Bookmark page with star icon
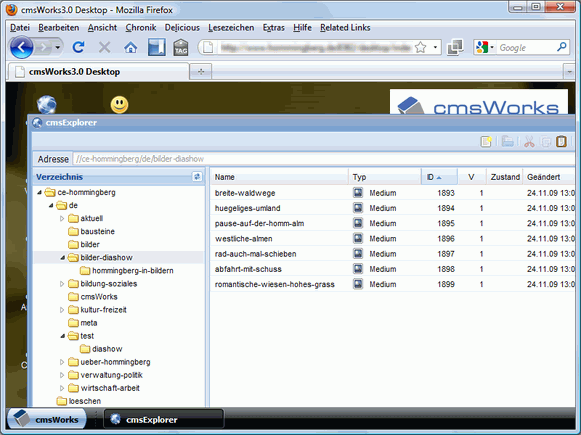 coord(421,47)
